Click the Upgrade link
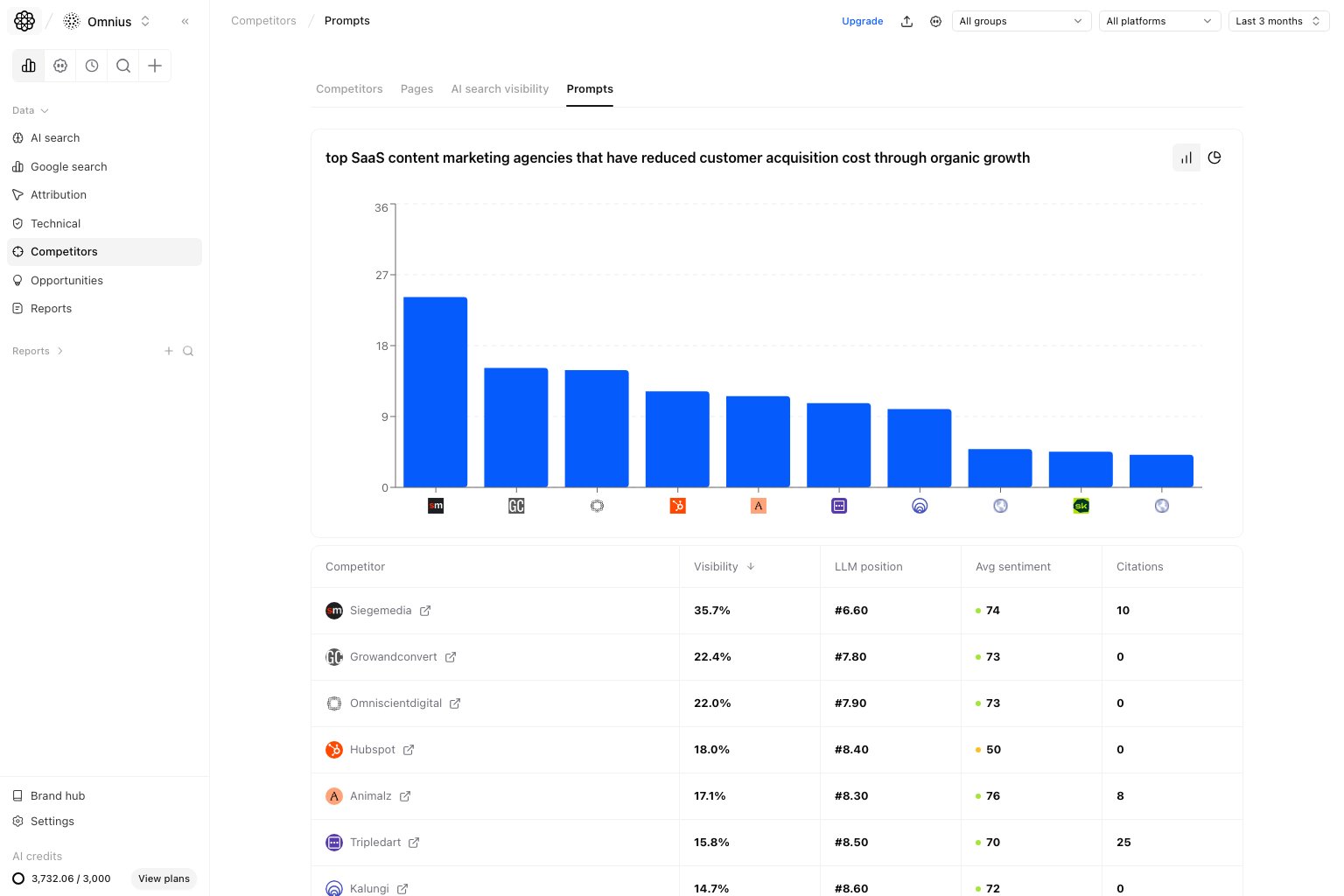 click(x=862, y=21)
